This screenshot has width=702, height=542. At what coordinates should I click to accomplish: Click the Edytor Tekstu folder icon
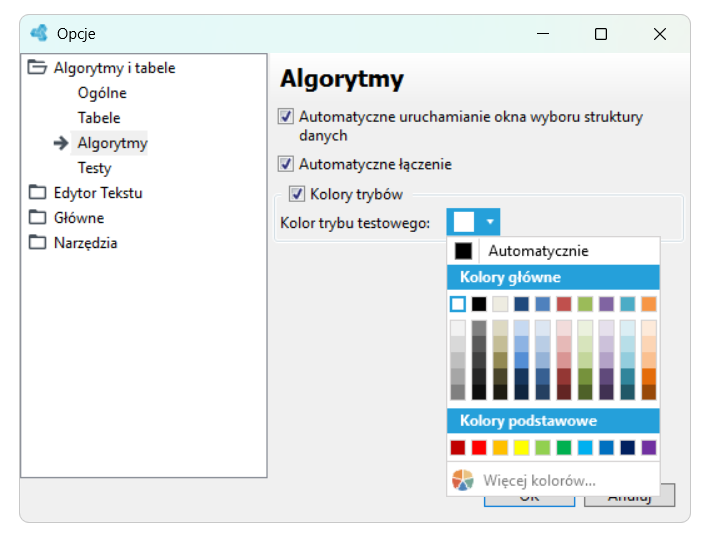coord(37,192)
